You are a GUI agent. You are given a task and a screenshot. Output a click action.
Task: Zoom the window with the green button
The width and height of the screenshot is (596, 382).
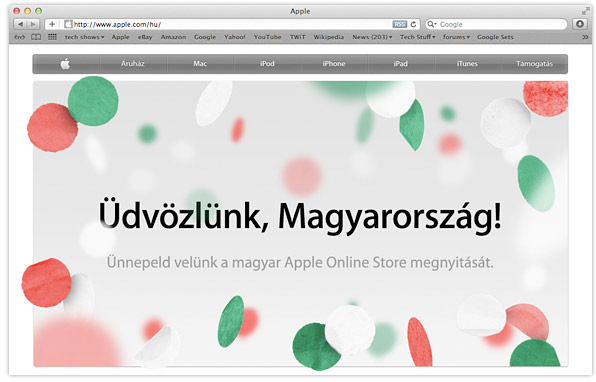(x=38, y=11)
